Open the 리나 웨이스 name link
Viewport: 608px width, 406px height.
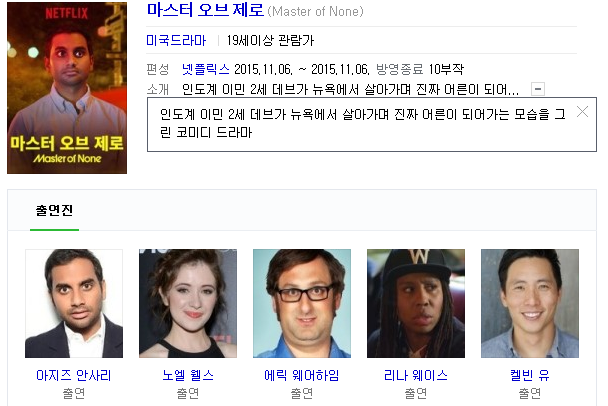pyautogui.click(x=416, y=375)
